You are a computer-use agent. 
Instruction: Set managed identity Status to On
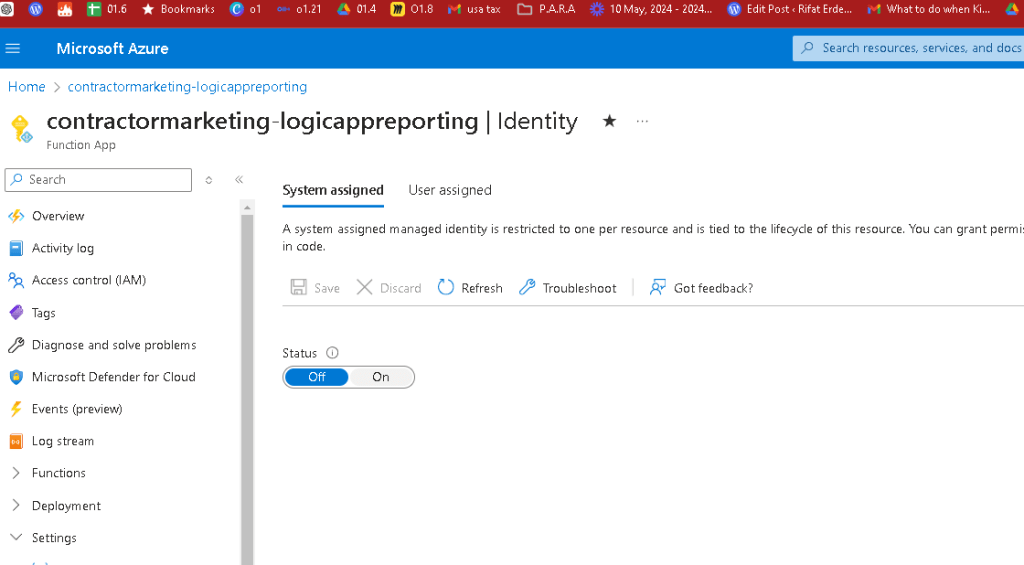[x=381, y=377]
